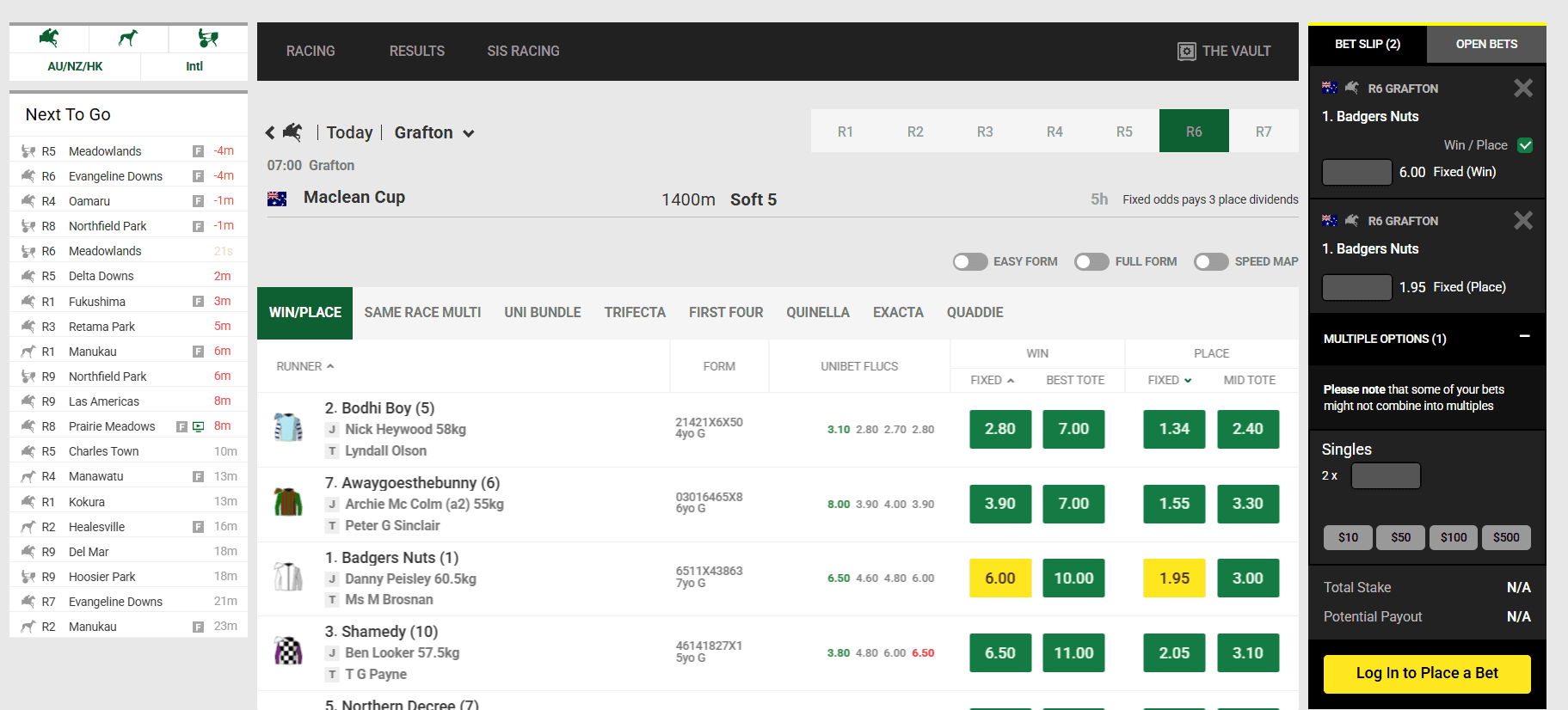This screenshot has height=710, width=1568.
Task: Sort Place Mid Tote column
Action: click(x=1250, y=380)
